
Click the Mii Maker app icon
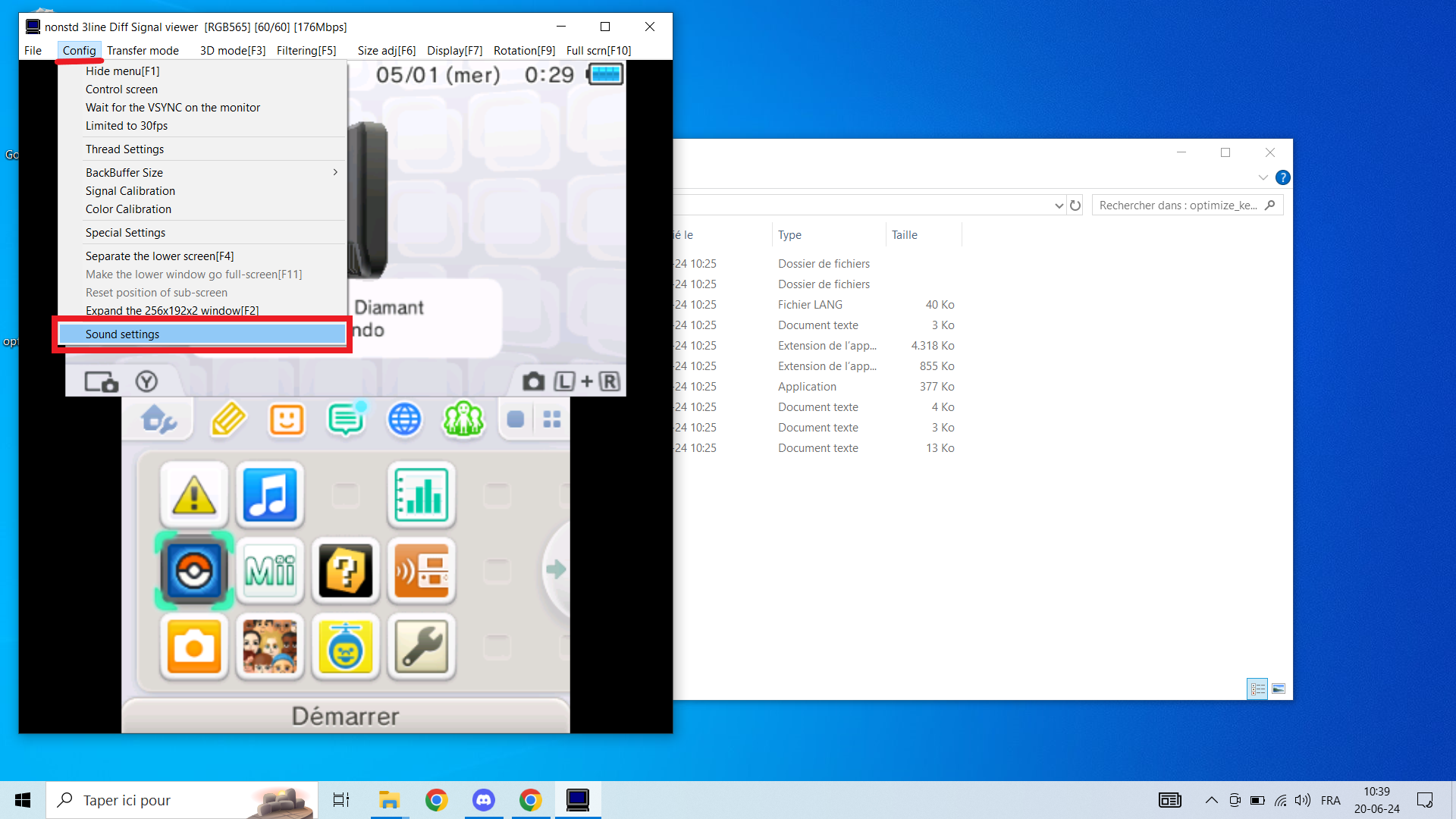[270, 571]
